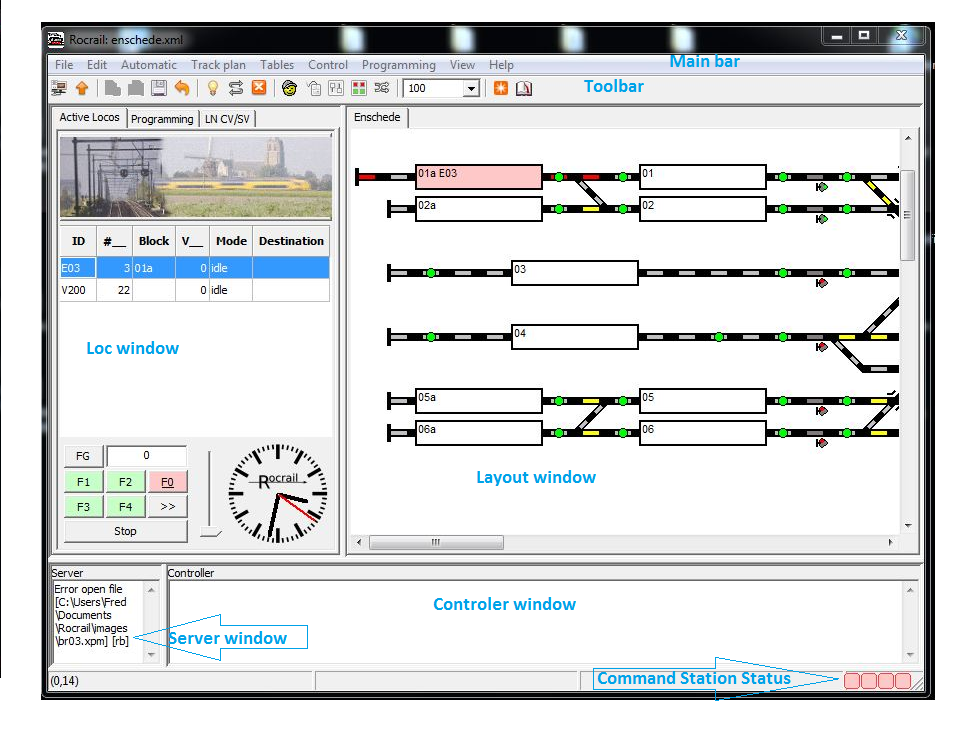This screenshot has height=729, width=966.
Task: Toggle the F4 function button
Action: 125,506
